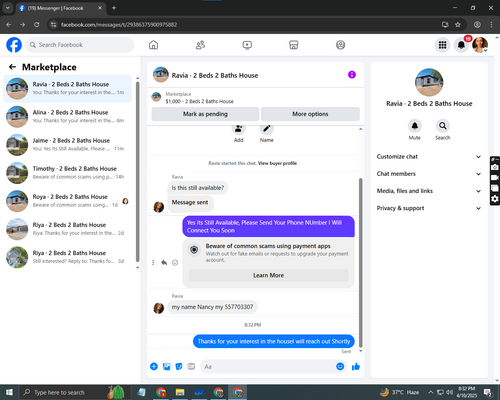Screen dimensions: 500x400
Task: Click Mark as pending button
Action: (205, 114)
